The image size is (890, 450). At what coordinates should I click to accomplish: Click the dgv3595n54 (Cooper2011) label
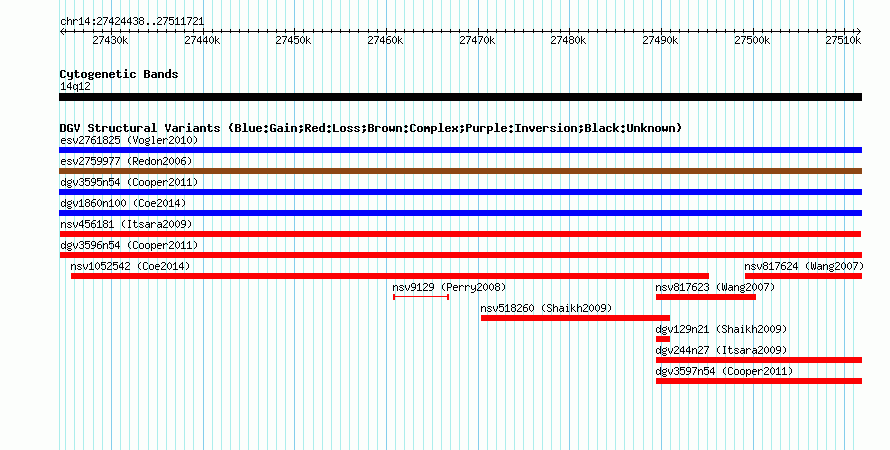pyautogui.click(x=129, y=183)
